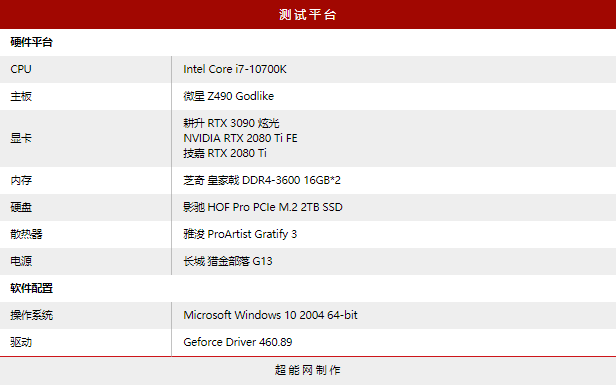Click the 内存 row label
This screenshot has width=616, height=388.
coord(21,180)
